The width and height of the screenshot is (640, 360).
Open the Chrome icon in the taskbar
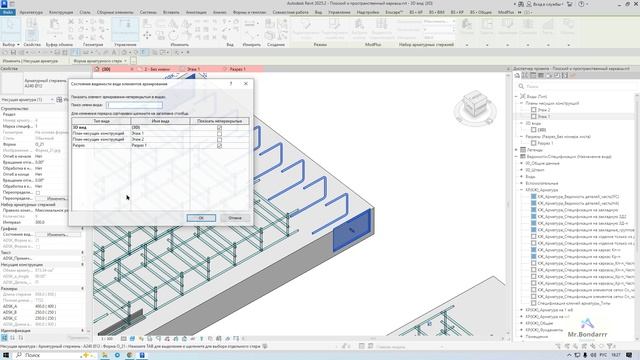129,355
